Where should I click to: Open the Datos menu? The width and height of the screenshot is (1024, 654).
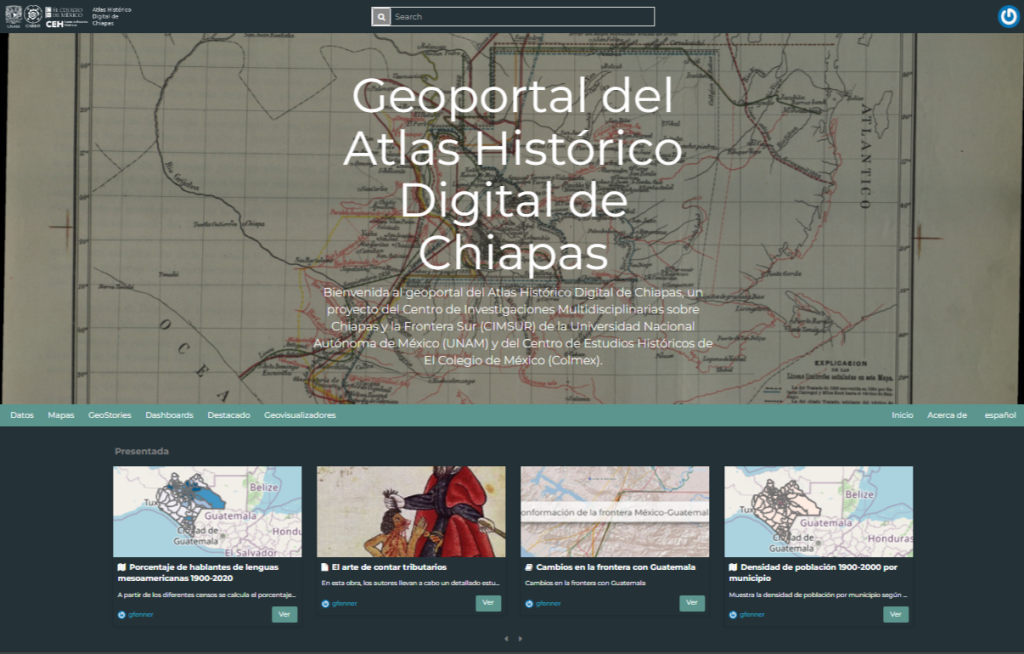[x=22, y=416]
